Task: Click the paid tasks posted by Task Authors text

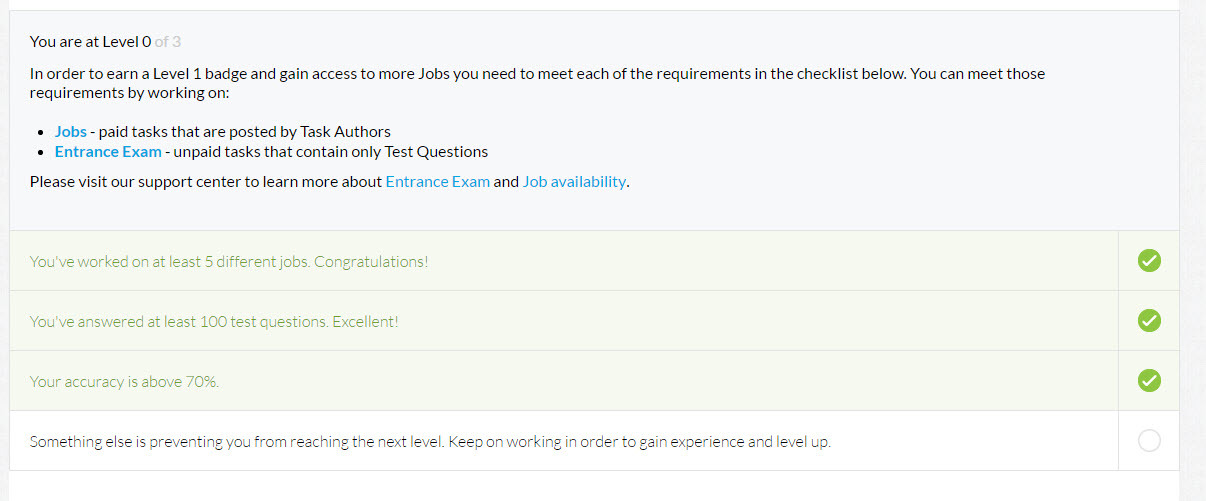Action: 245,132
